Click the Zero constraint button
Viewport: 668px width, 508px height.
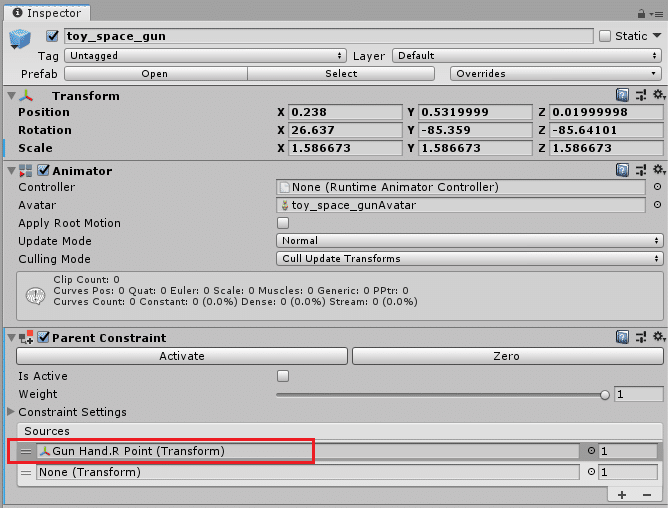[x=507, y=356]
